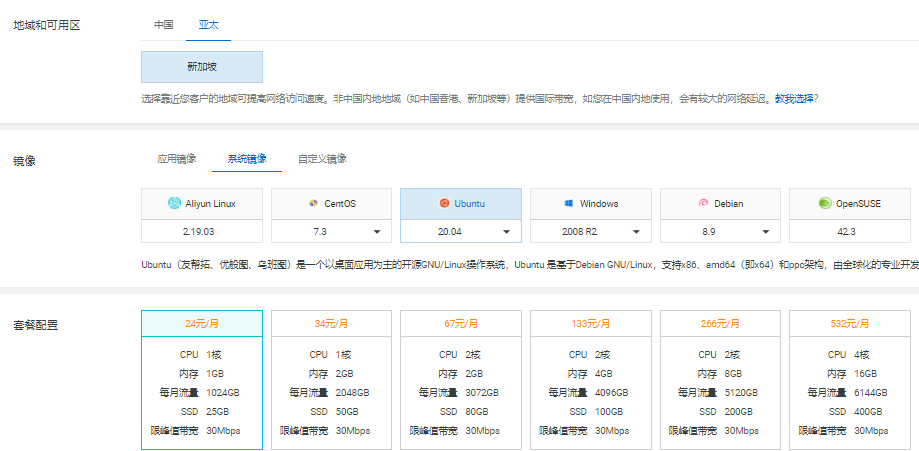Open the 系统镜像 tab
The image size is (919, 451).
click(247, 158)
